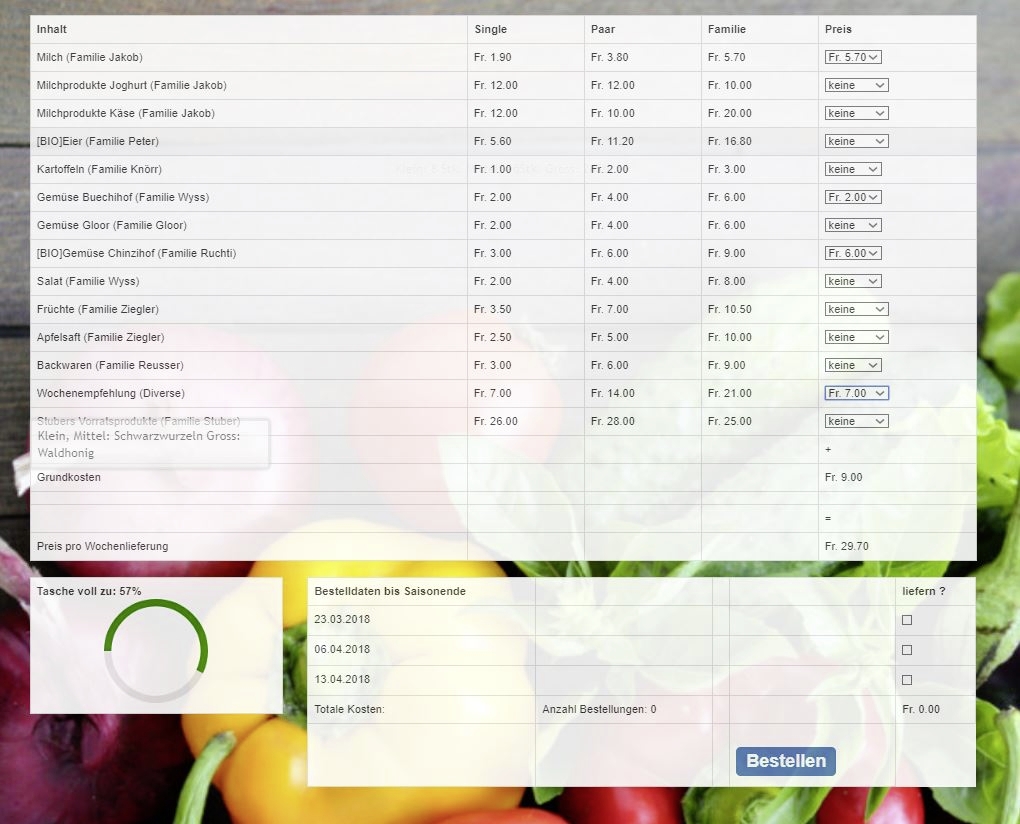Open the Salat price dropdown

pyautogui.click(x=853, y=282)
